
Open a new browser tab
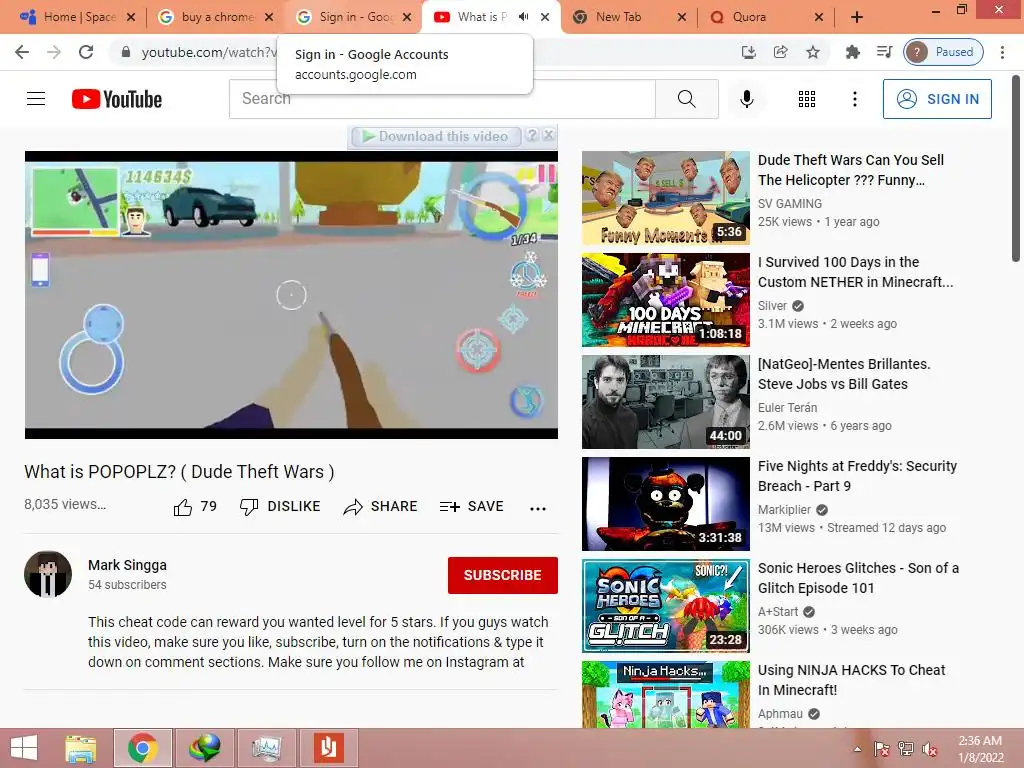coord(857,17)
